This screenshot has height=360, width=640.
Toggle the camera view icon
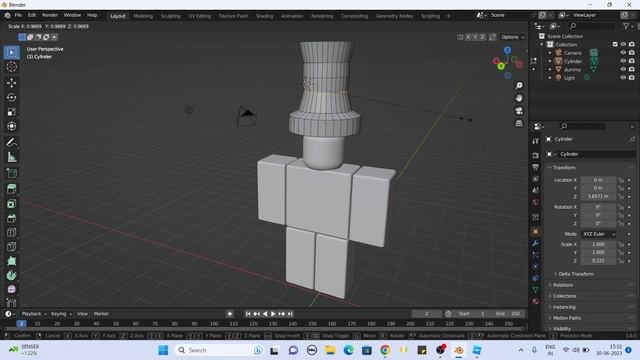coord(519,111)
